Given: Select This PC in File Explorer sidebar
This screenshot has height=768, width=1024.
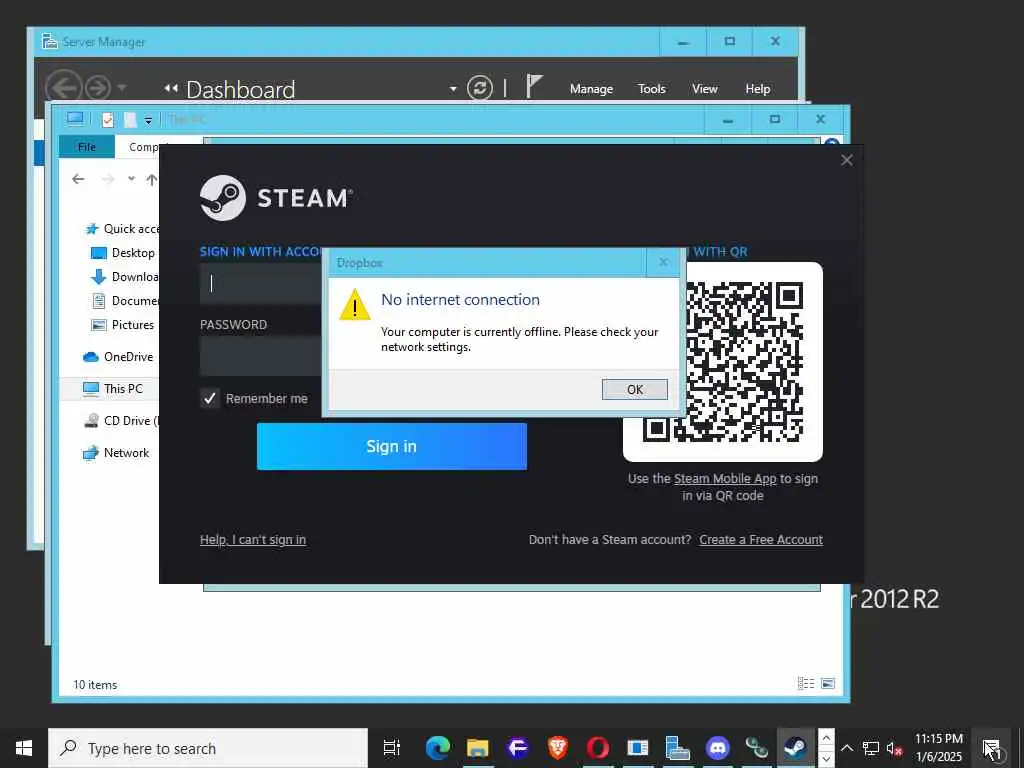Looking at the screenshot, I should (x=113, y=389).
